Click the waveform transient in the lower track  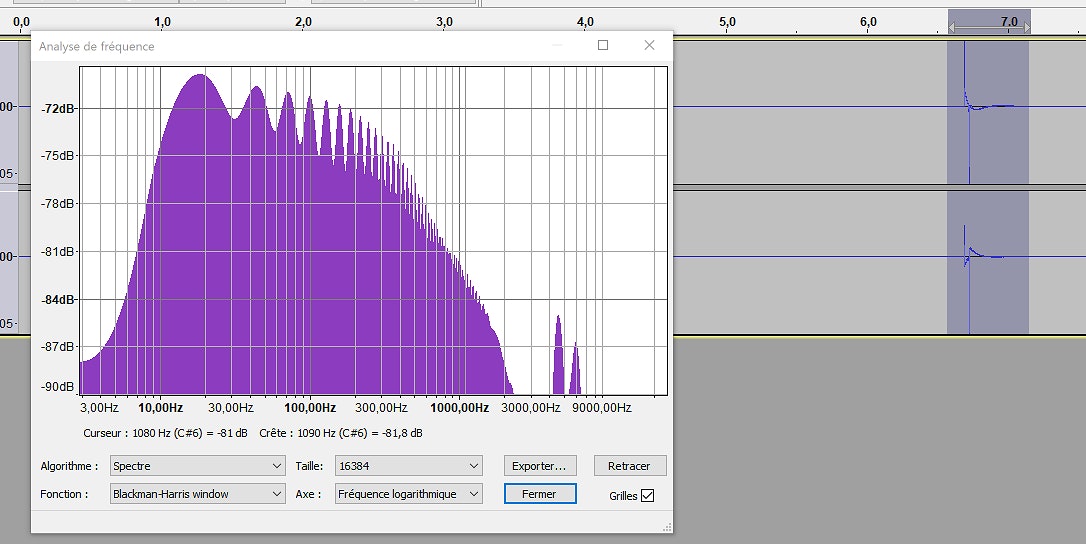pyautogui.click(x=966, y=255)
